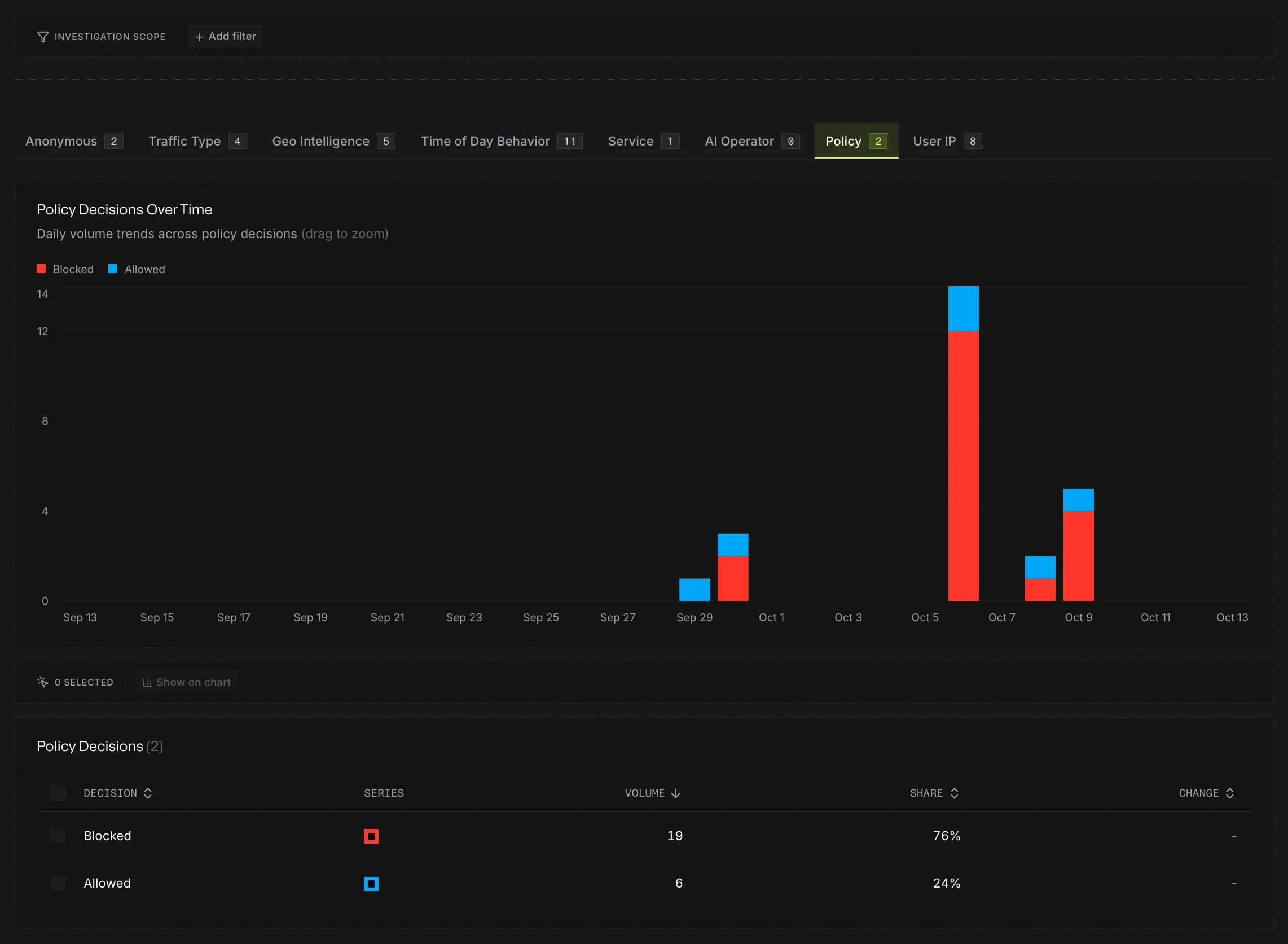Switch to the Service tab
The height and width of the screenshot is (944, 1288).
pos(644,141)
